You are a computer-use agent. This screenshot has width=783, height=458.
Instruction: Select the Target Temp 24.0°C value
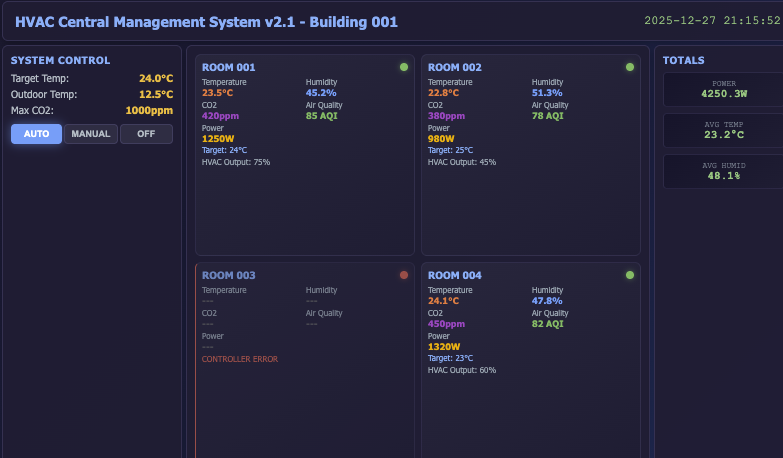156,78
